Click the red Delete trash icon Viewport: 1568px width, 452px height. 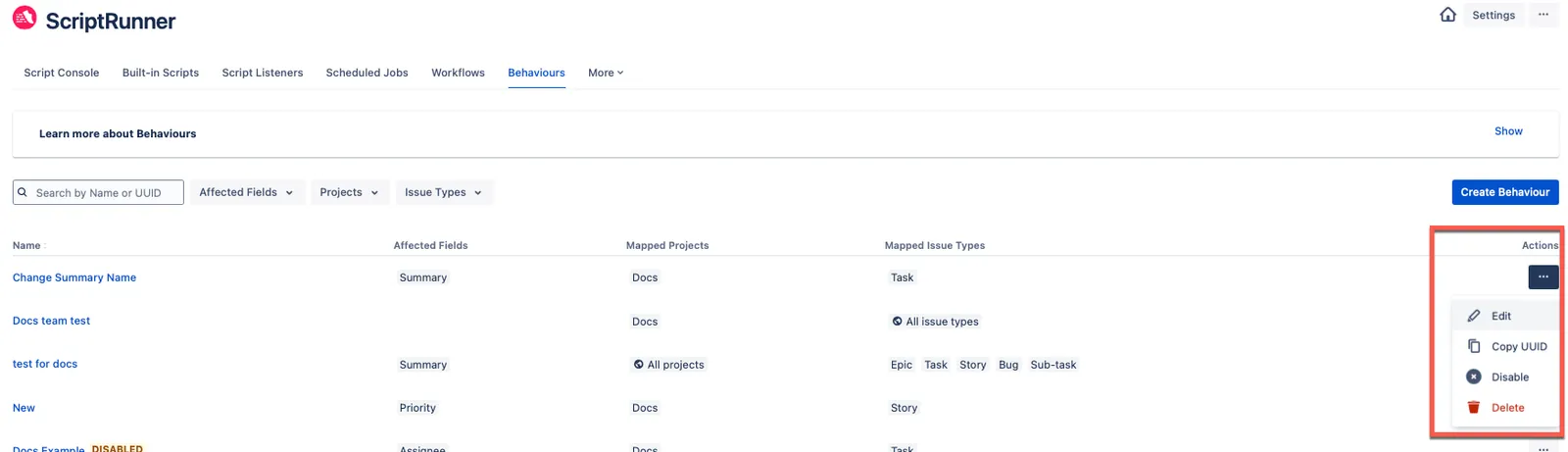coord(1473,407)
